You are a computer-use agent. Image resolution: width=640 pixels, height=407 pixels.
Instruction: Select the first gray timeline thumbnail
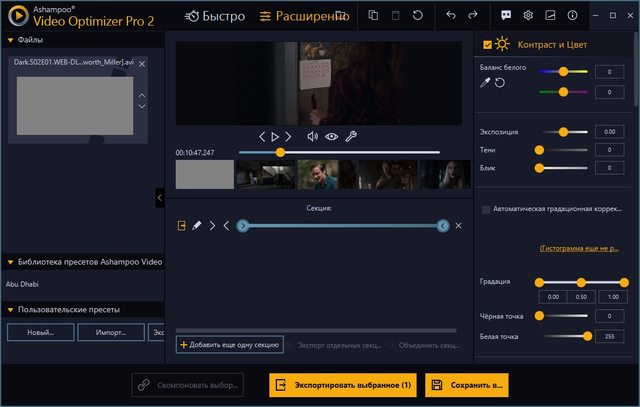coord(204,174)
